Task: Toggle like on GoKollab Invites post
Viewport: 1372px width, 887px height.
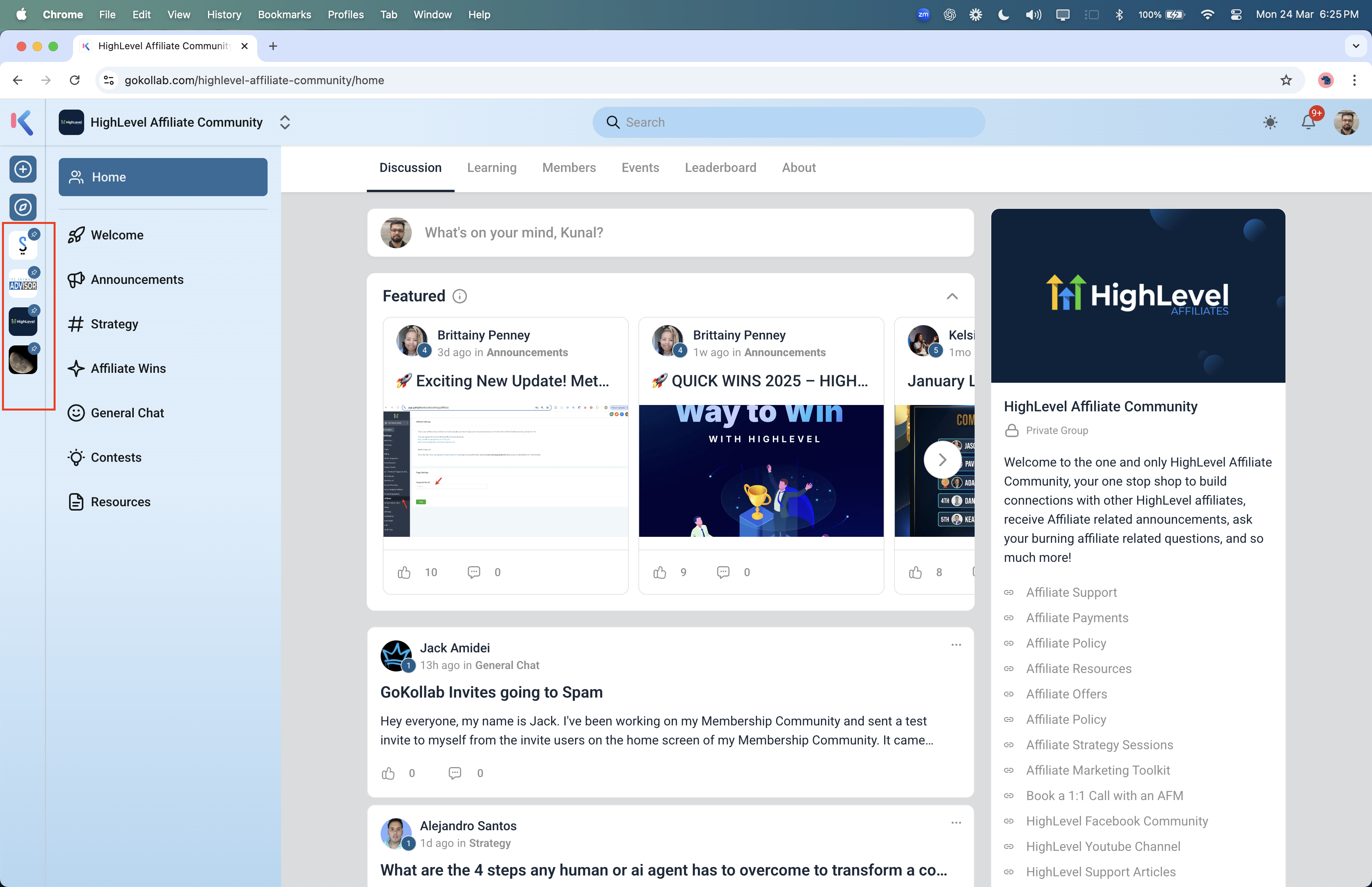Action: (389, 773)
